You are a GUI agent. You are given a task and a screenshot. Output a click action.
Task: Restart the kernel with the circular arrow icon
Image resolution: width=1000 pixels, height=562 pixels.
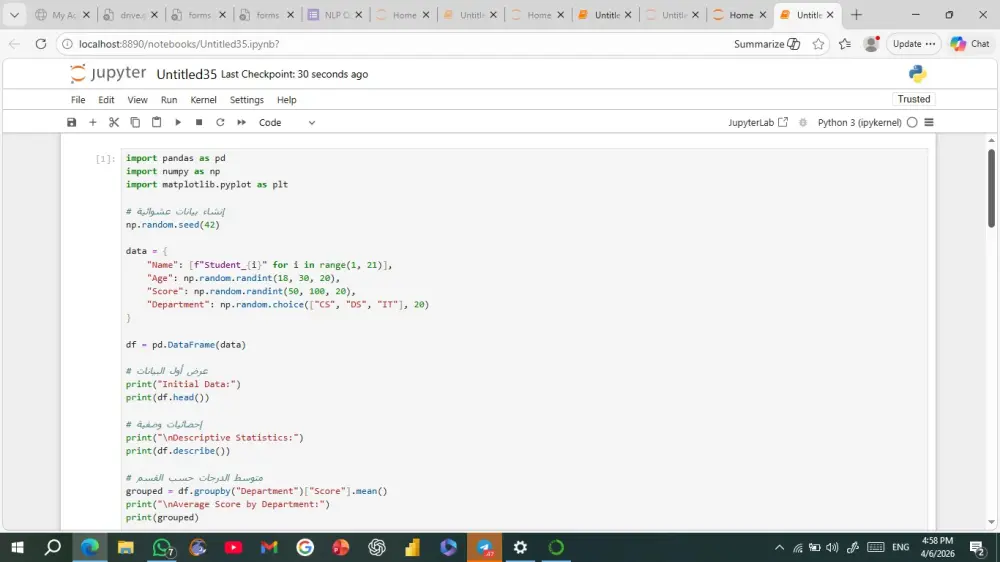220,122
